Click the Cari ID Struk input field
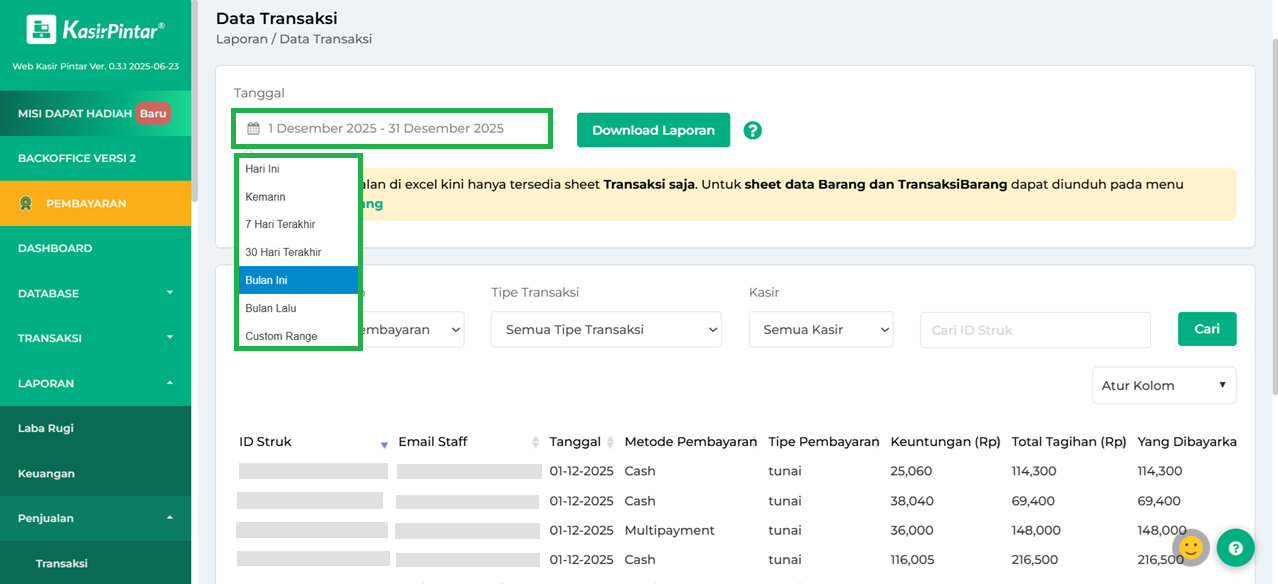Screen dimensions: 1278x584 coord(1034,330)
